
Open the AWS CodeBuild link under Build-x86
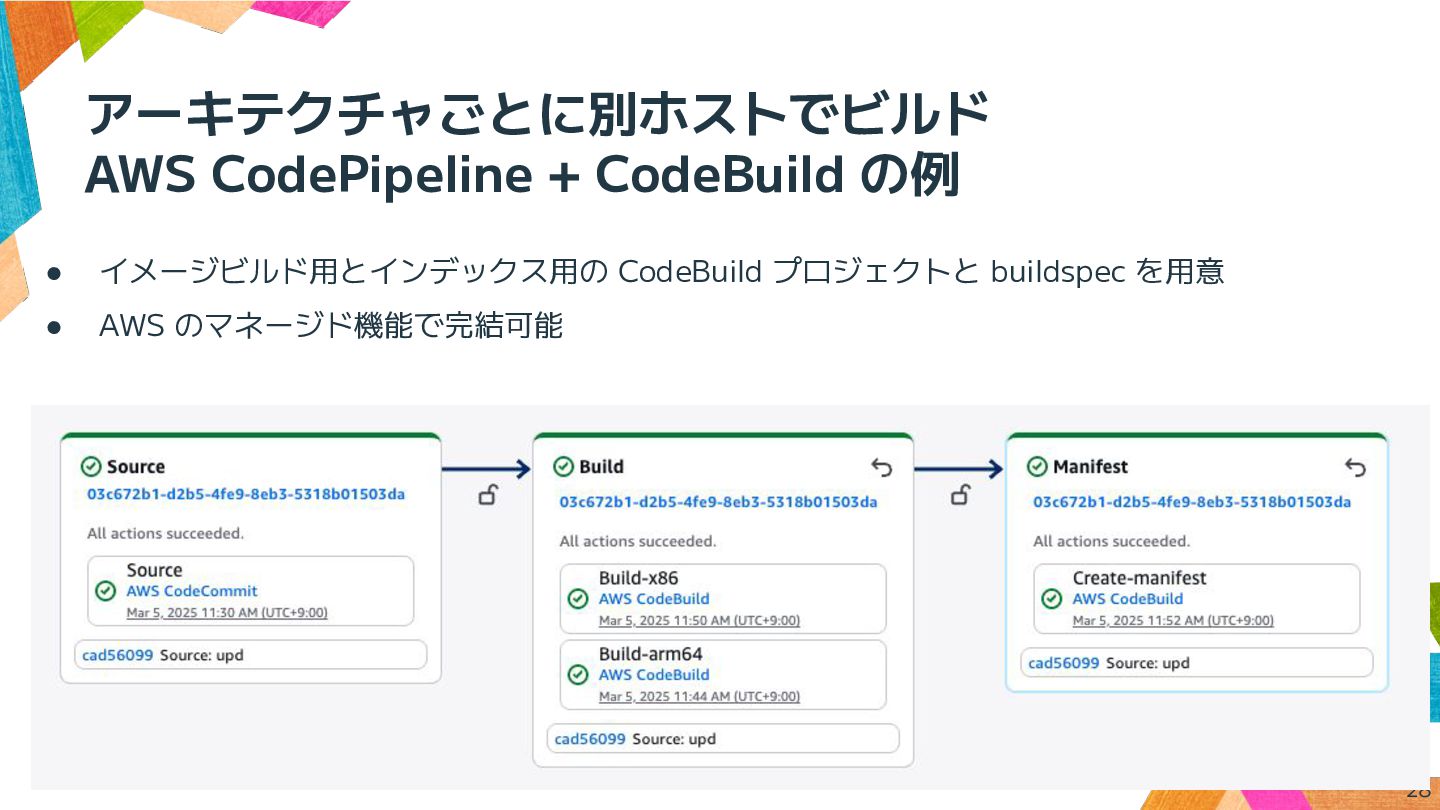pos(653,599)
